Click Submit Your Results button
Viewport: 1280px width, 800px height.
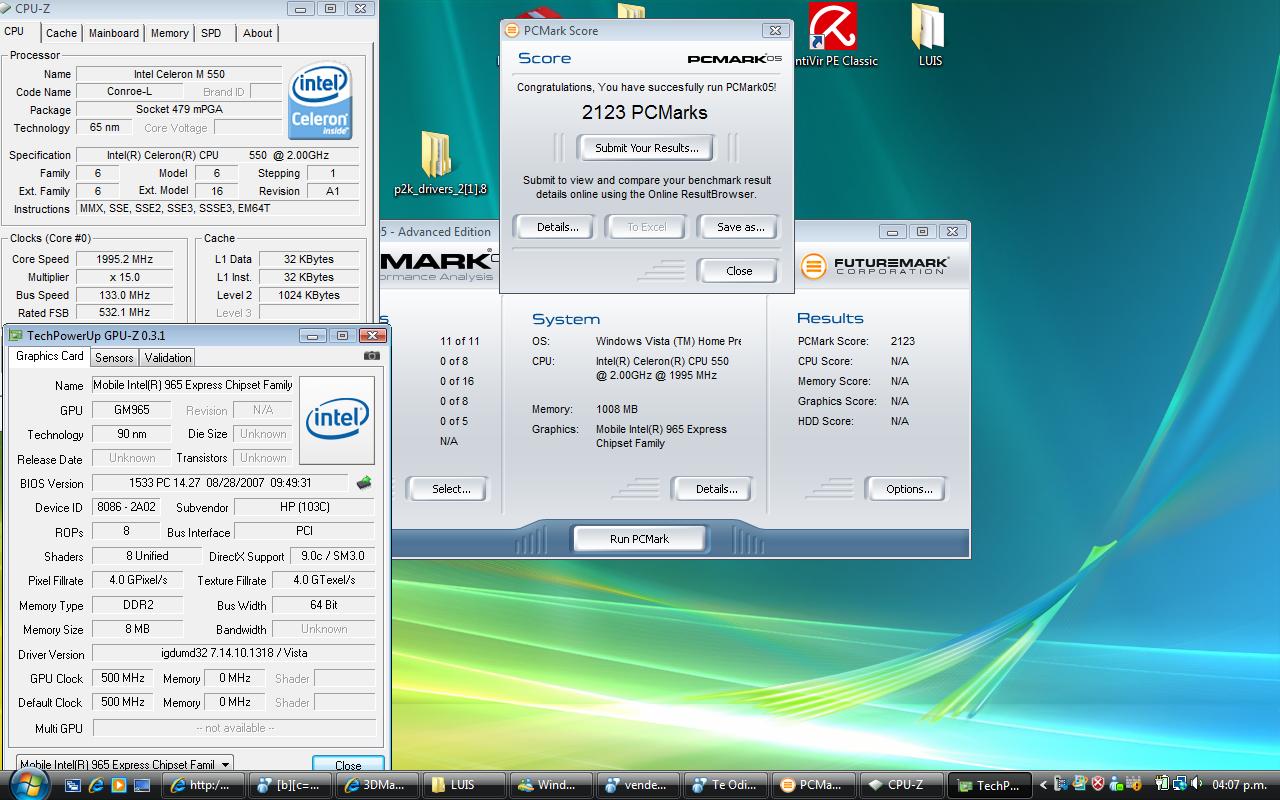(646, 148)
